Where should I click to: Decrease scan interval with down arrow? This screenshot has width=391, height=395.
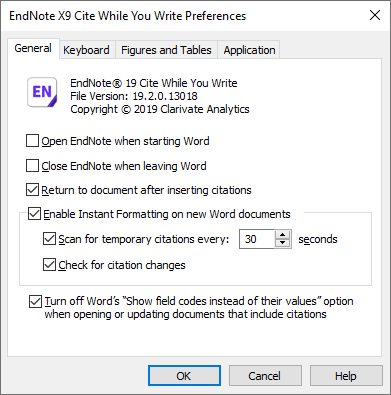[x=283, y=243]
